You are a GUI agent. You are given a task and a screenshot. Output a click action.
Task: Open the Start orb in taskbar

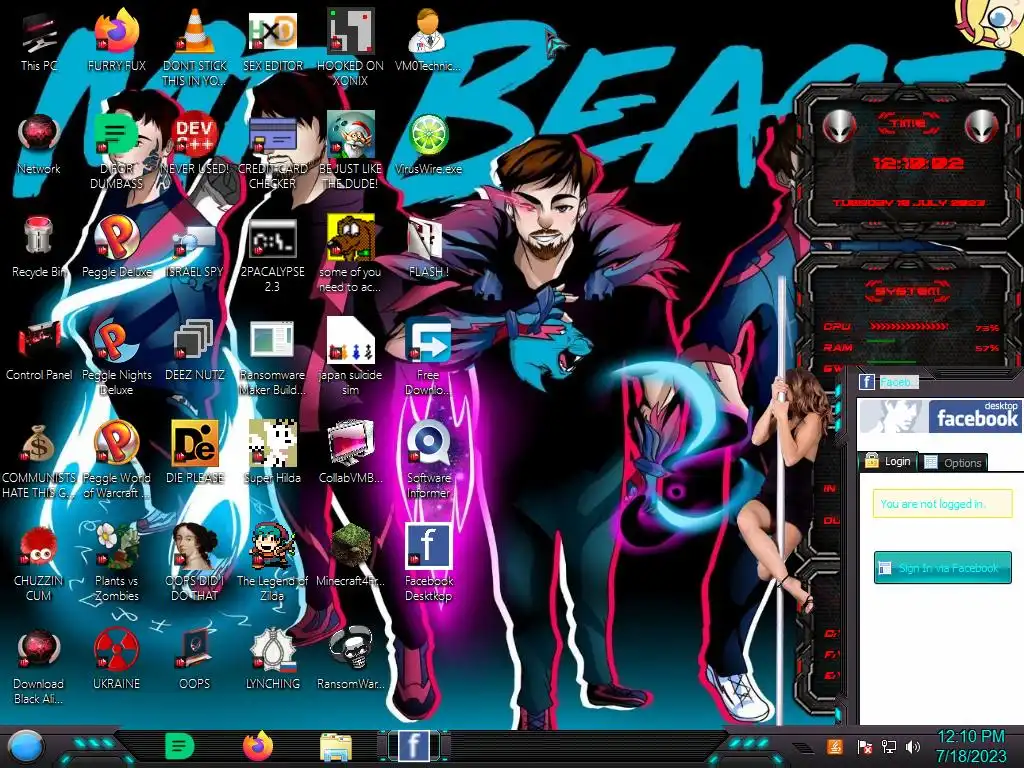click(x=26, y=748)
